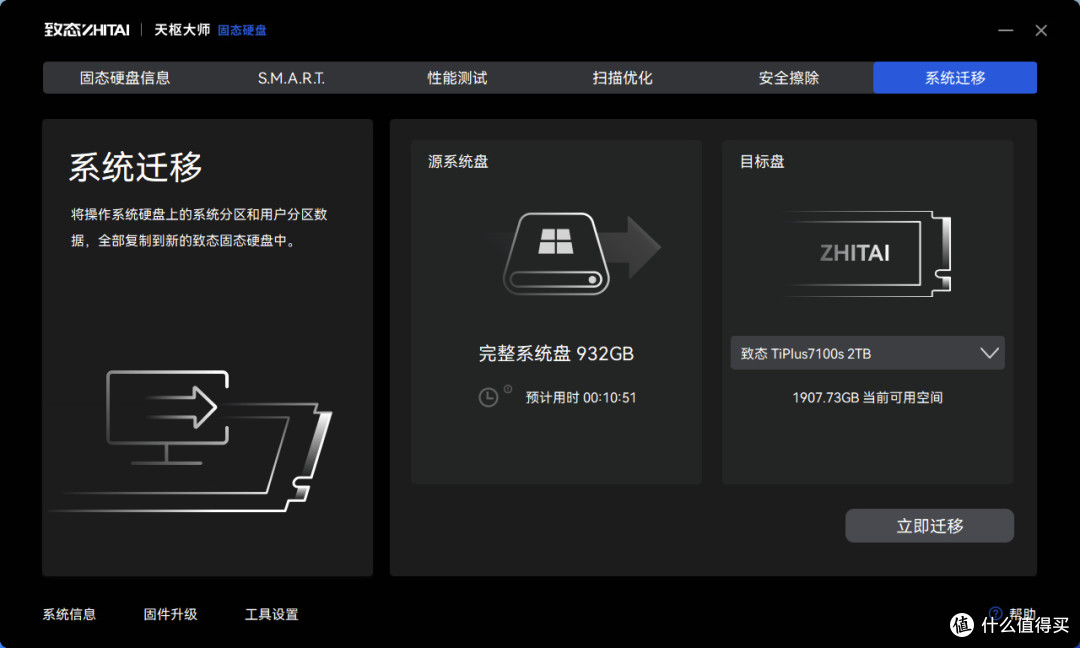The image size is (1080, 648).
Task: Click the text 预计用时 00:10:51
Action: pyautogui.click(x=581, y=397)
